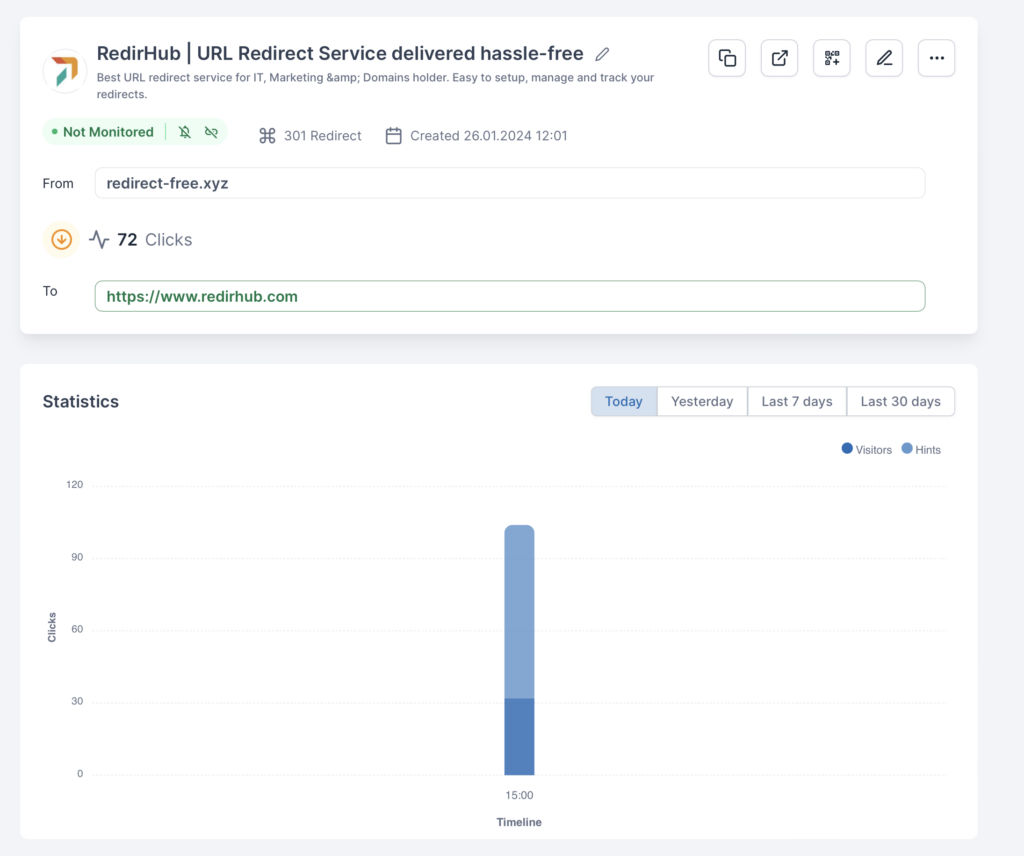Click the edit pen button in toolbar
Screen dimensions: 1024x856
click(x=884, y=58)
